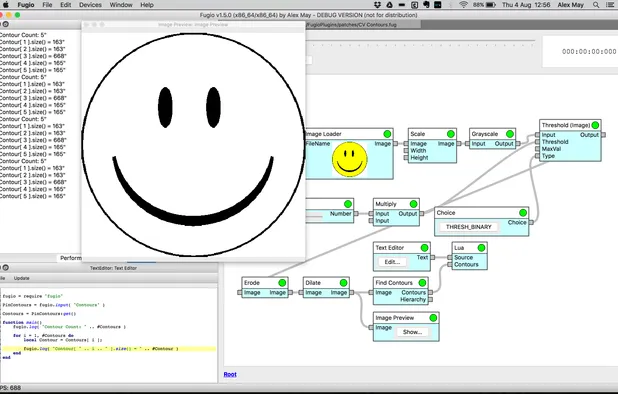Screen dimensions: 618x394
Task: Select the Image input pin on Image Preview node
Action: coord(370,327)
